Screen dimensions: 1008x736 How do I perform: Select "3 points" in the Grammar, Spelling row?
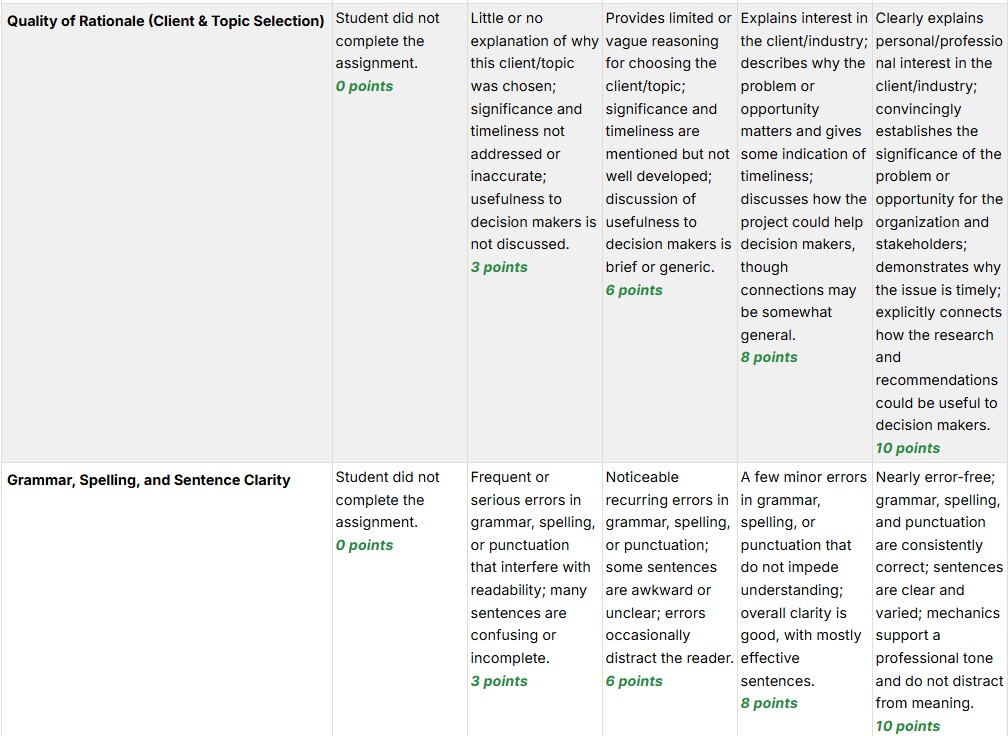point(499,681)
